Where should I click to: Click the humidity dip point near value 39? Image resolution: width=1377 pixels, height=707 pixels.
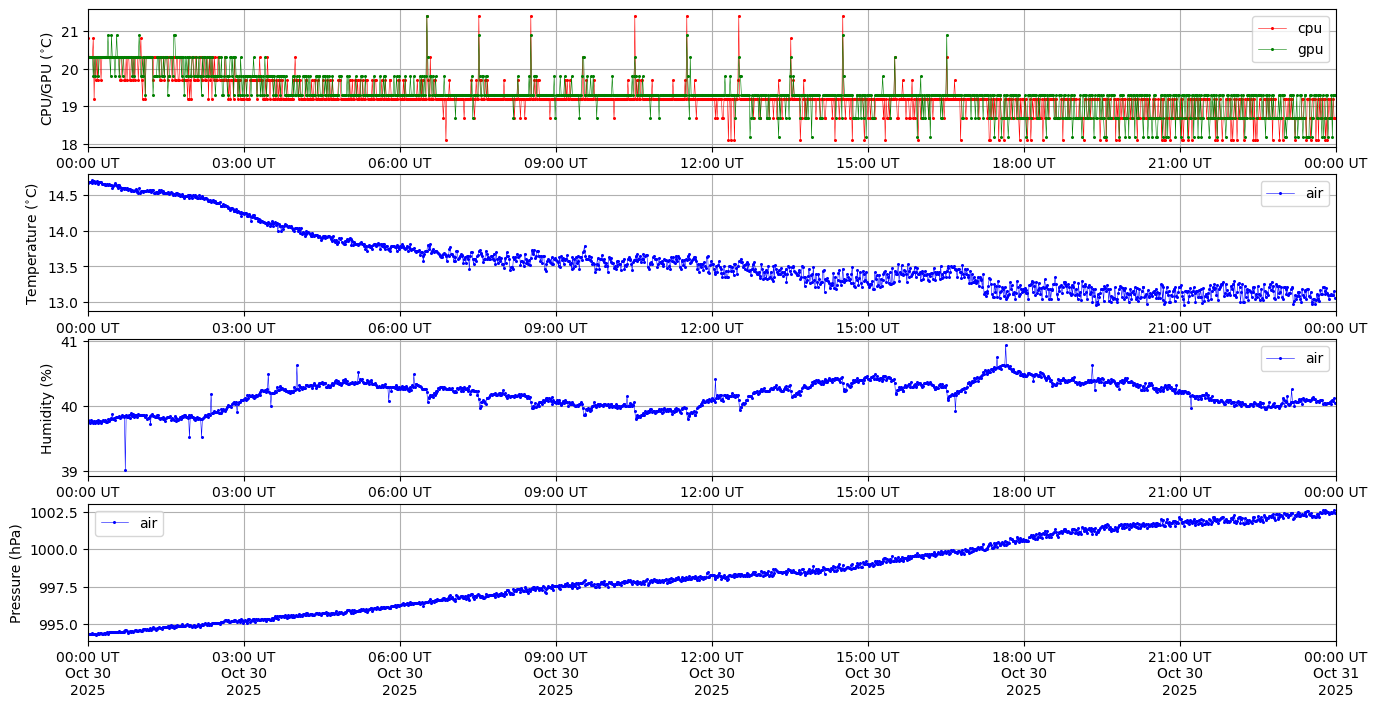(x=125, y=470)
